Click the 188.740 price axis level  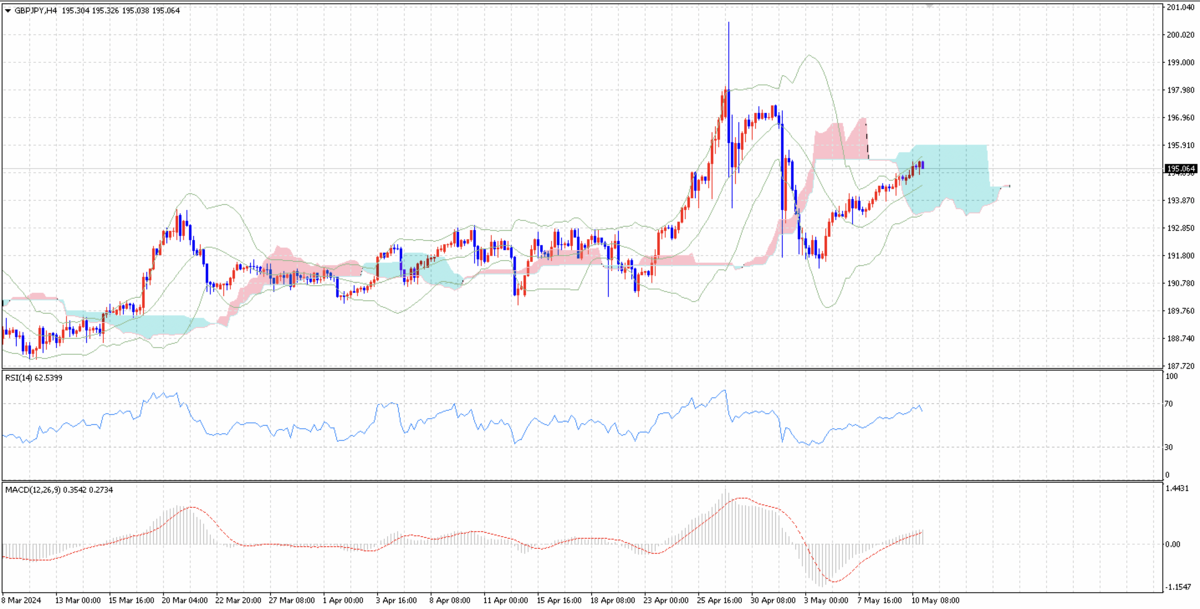click(x=1180, y=338)
